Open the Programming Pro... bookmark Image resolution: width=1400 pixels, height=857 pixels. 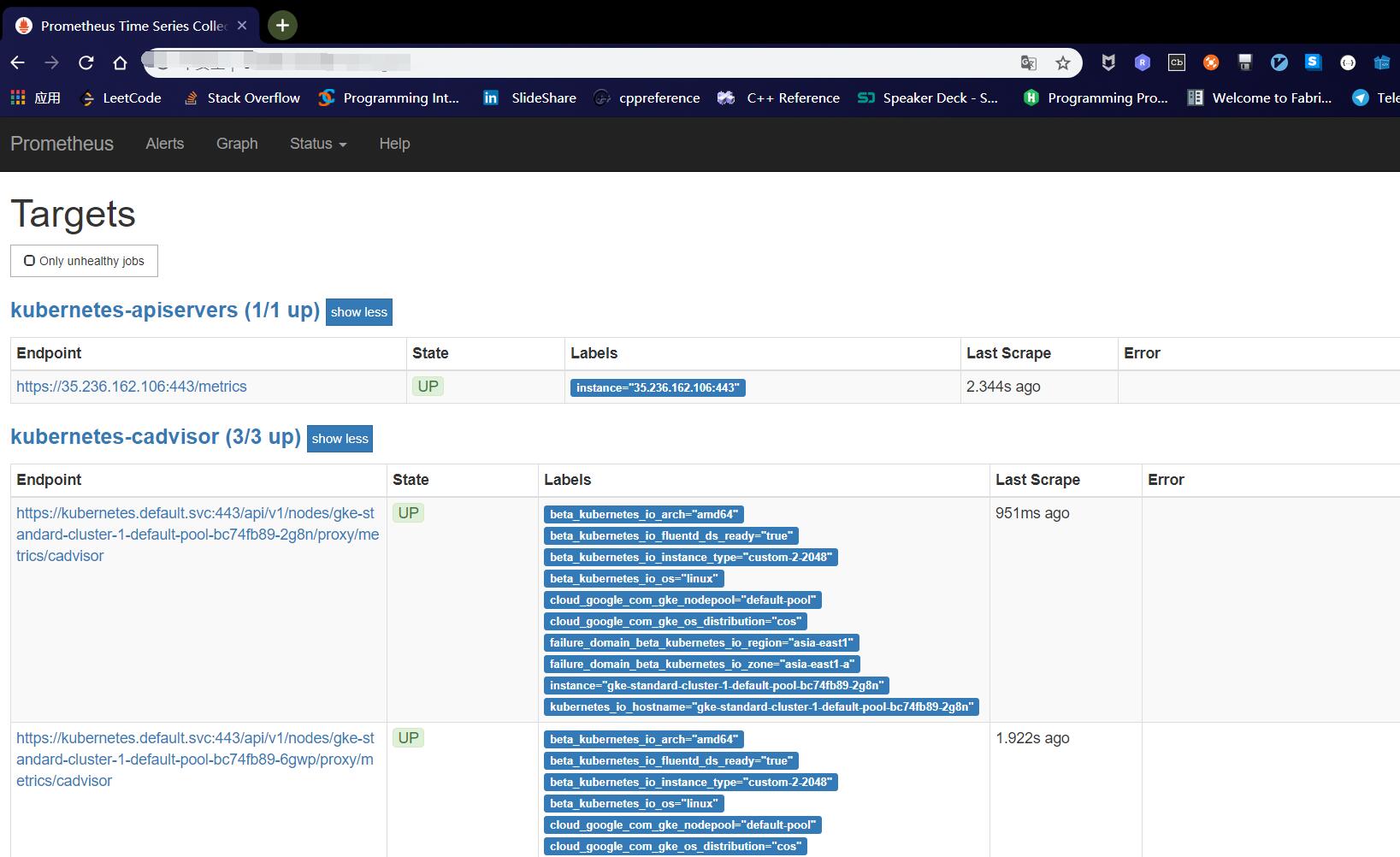(x=1096, y=98)
